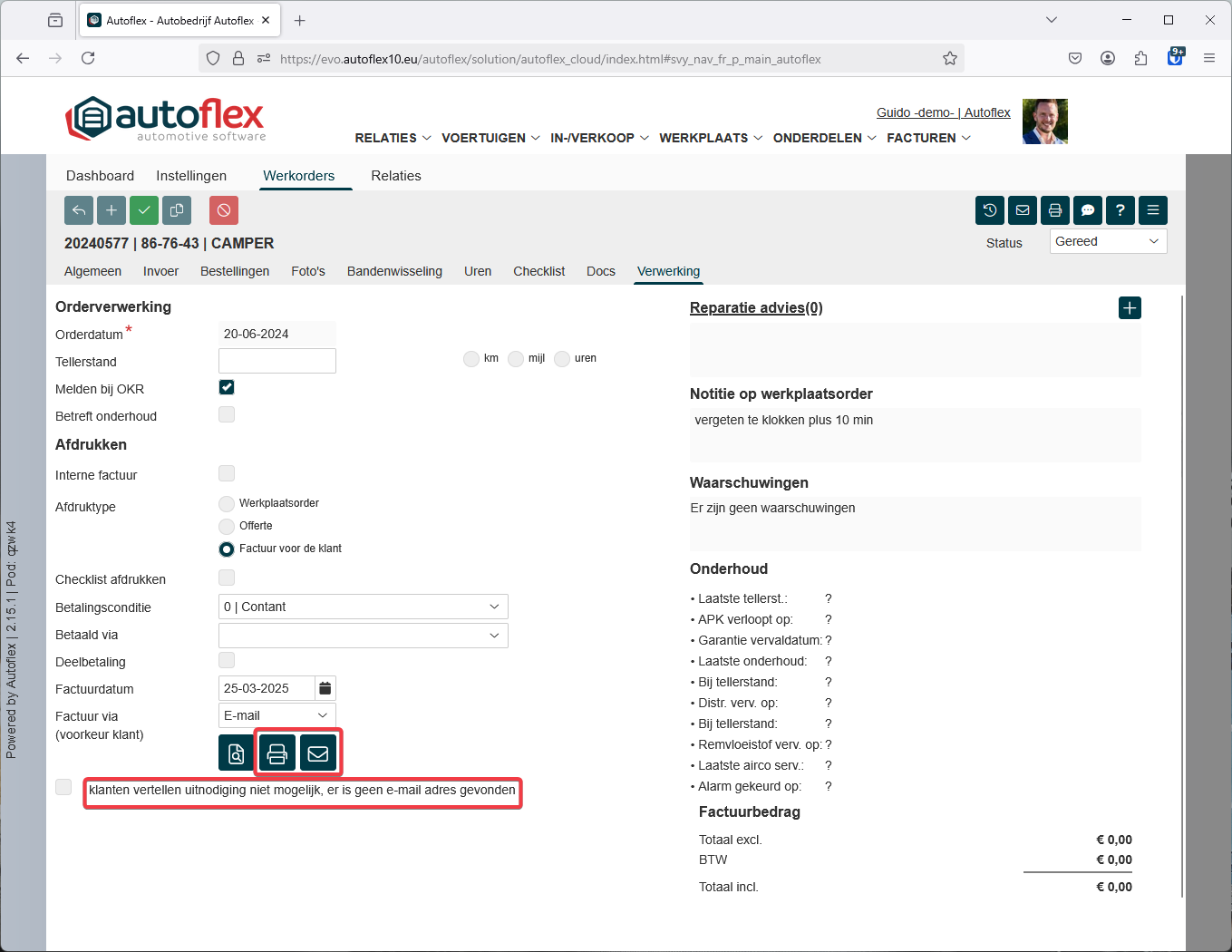Open the calendar picker for Factuurdatum
This screenshot has width=1232, height=952.
click(x=325, y=688)
